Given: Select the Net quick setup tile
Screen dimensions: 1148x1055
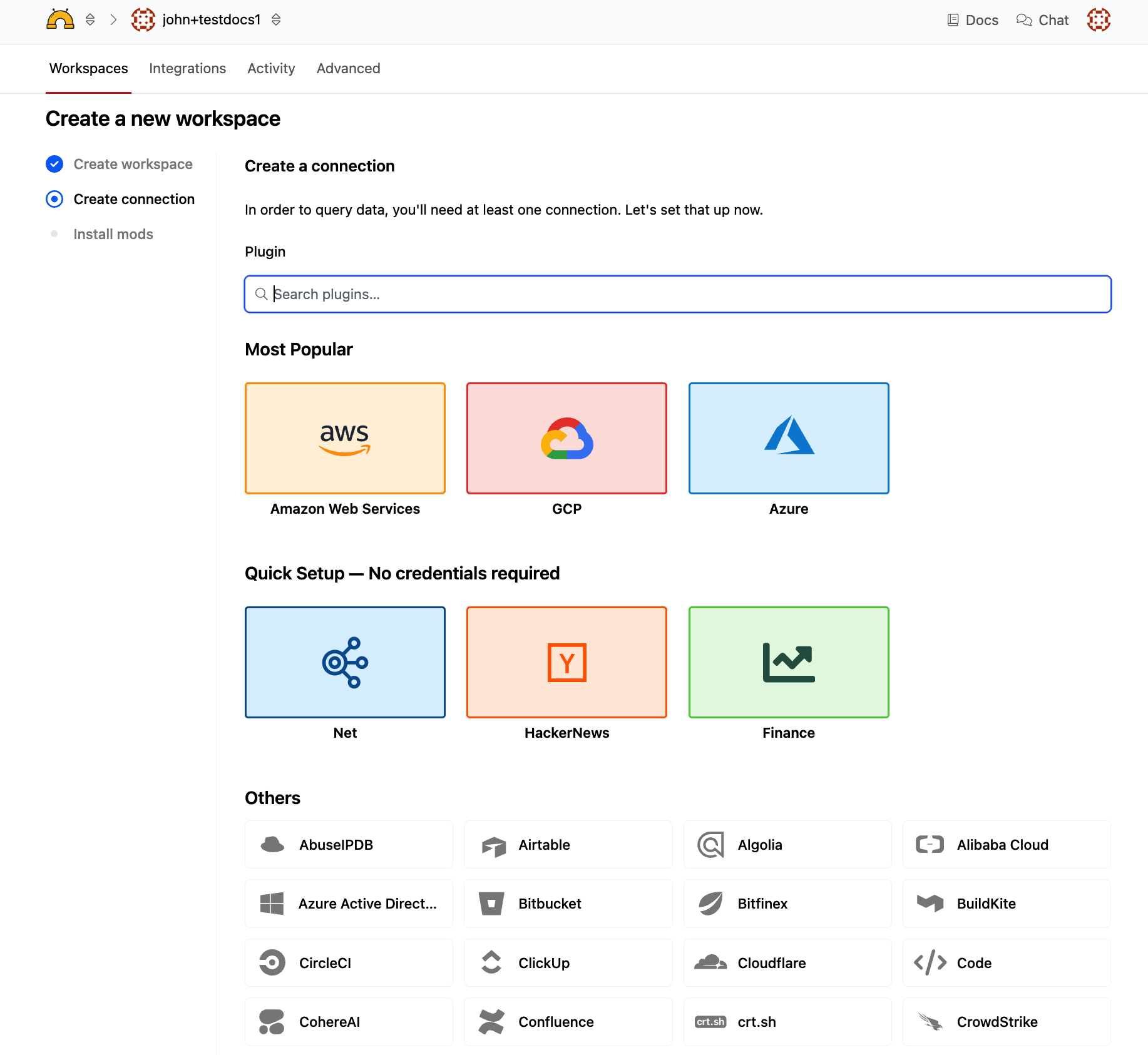Looking at the screenshot, I should (x=345, y=662).
